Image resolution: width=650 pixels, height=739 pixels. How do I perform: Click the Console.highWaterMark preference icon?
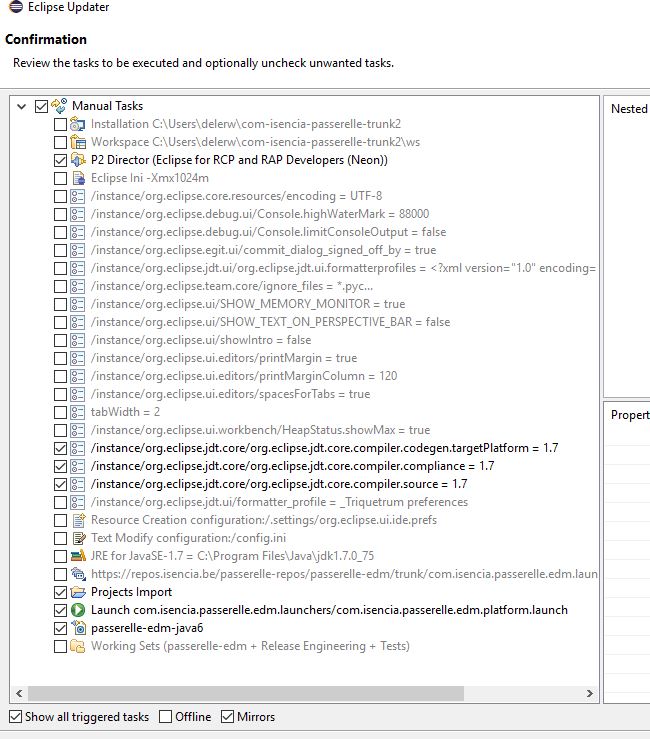click(x=77, y=214)
